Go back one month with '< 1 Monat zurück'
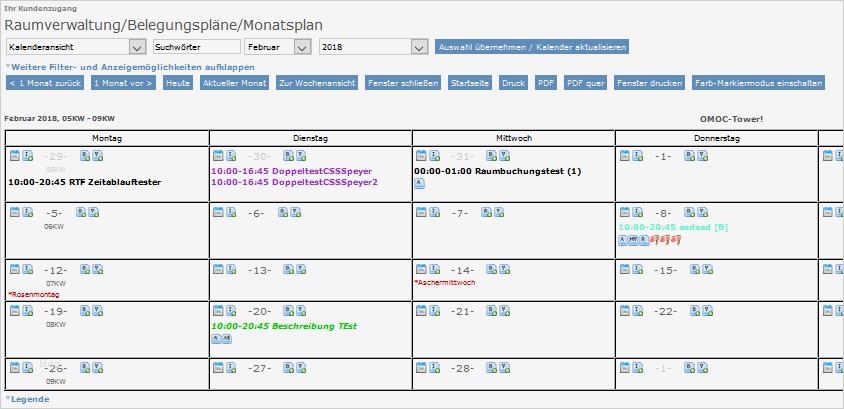This screenshot has width=844, height=409. [x=45, y=83]
